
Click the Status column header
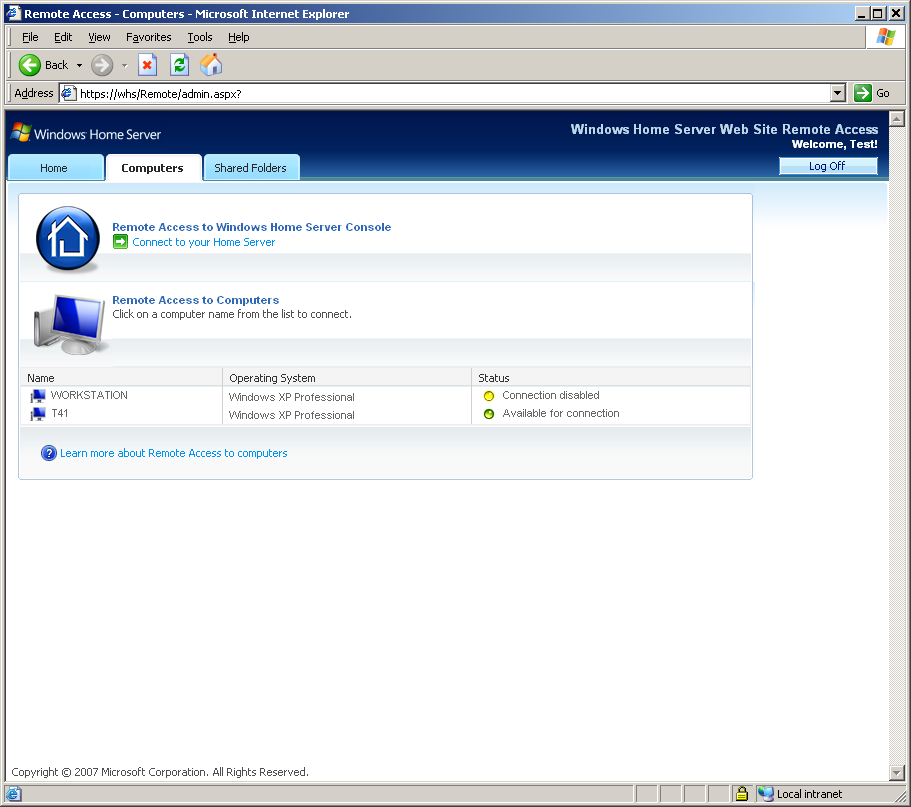coord(611,378)
